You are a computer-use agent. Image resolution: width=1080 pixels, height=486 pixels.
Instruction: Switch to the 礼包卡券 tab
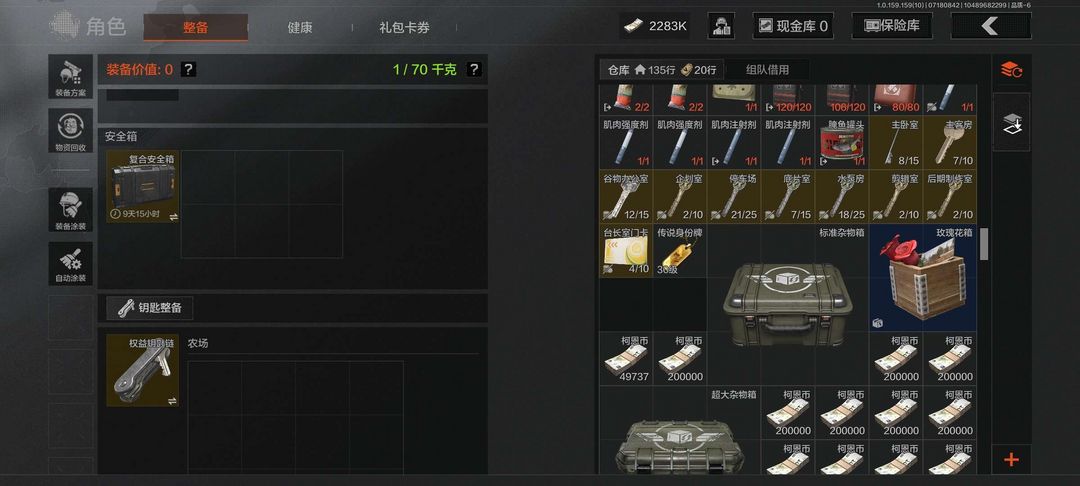pyautogui.click(x=404, y=28)
